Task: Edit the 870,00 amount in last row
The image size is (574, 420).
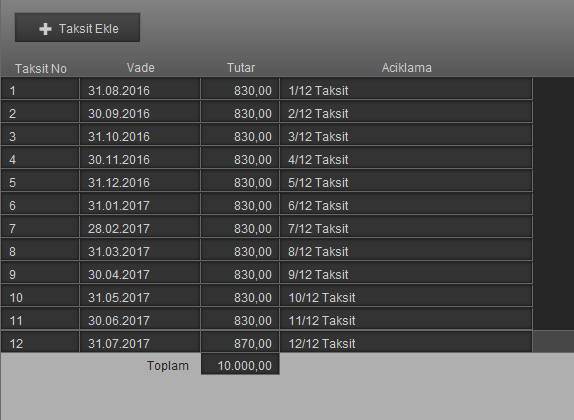Action: coord(240,342)
